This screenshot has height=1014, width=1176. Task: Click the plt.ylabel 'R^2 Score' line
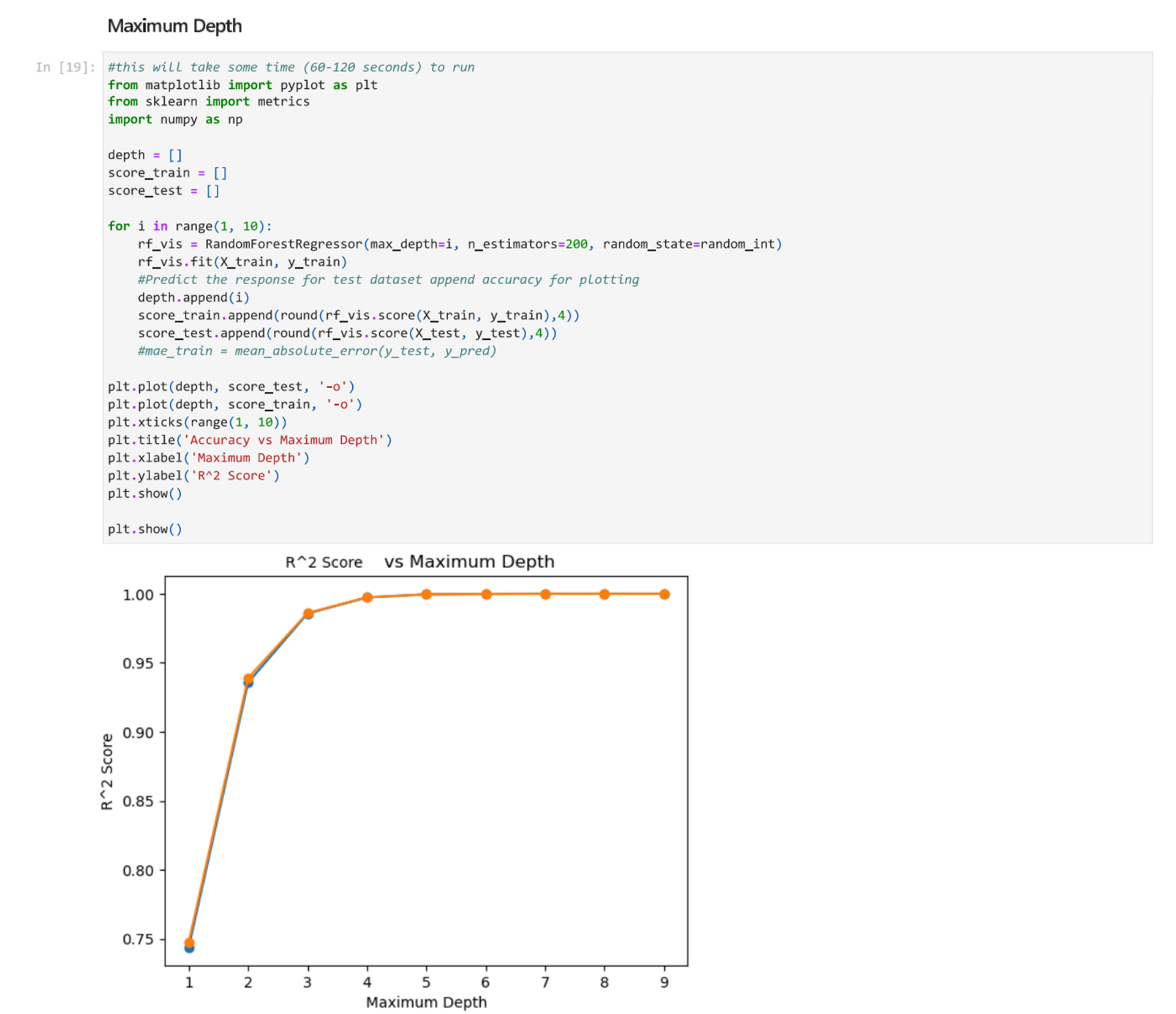tap(194, 475)
